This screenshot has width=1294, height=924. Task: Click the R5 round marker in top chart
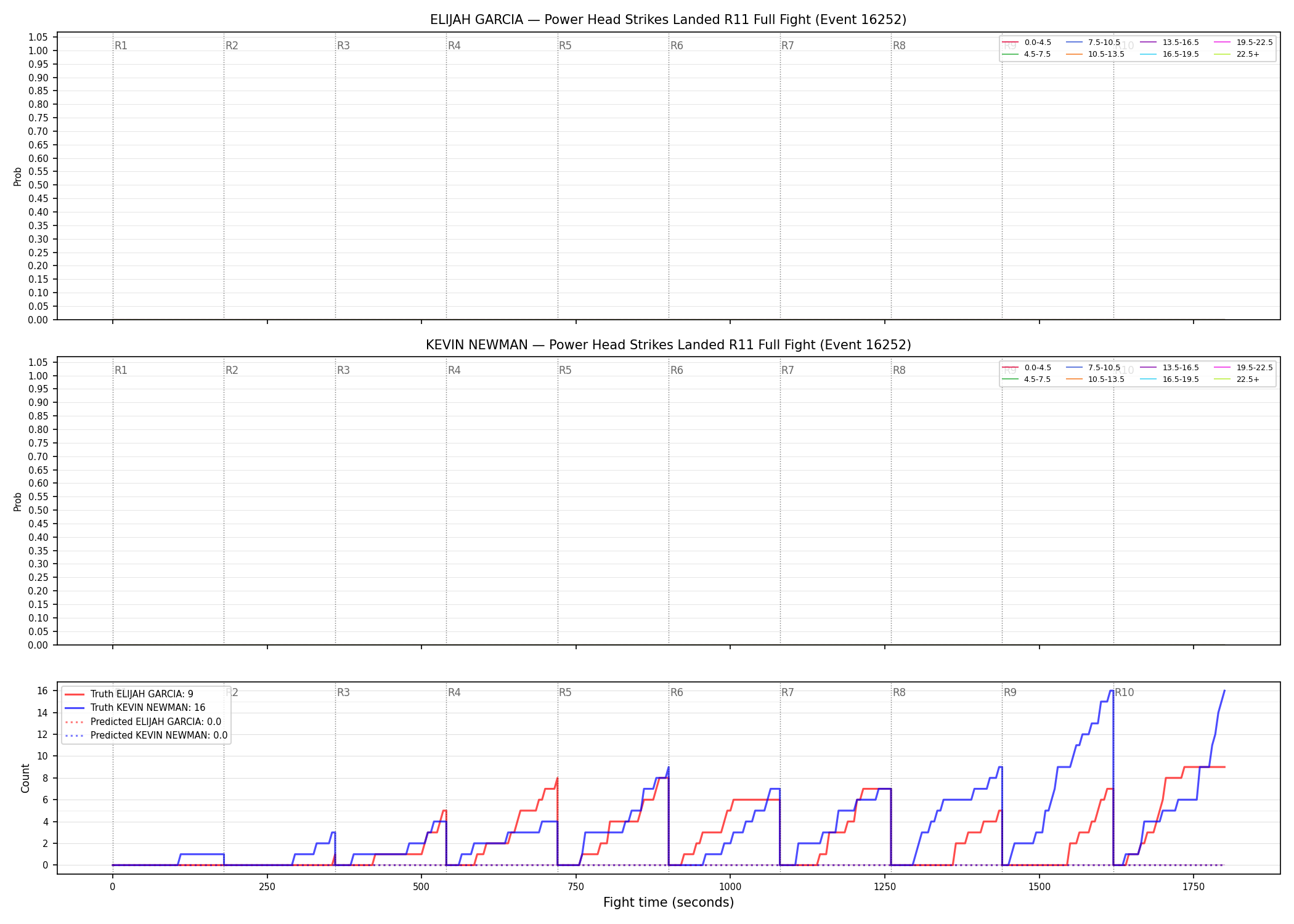(565, 46)
